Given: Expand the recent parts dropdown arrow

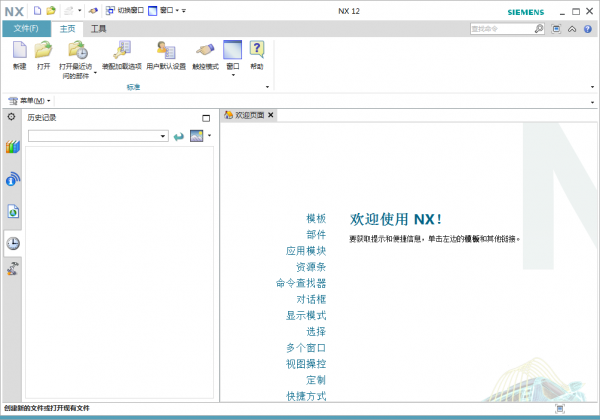Looking at the screenshot, I should pos(95,72).
